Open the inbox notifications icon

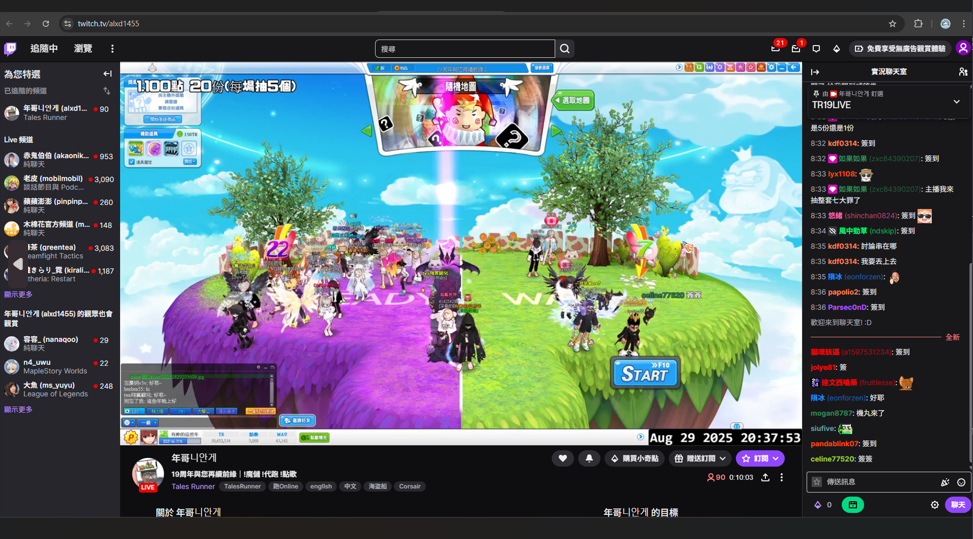(796, 48)
